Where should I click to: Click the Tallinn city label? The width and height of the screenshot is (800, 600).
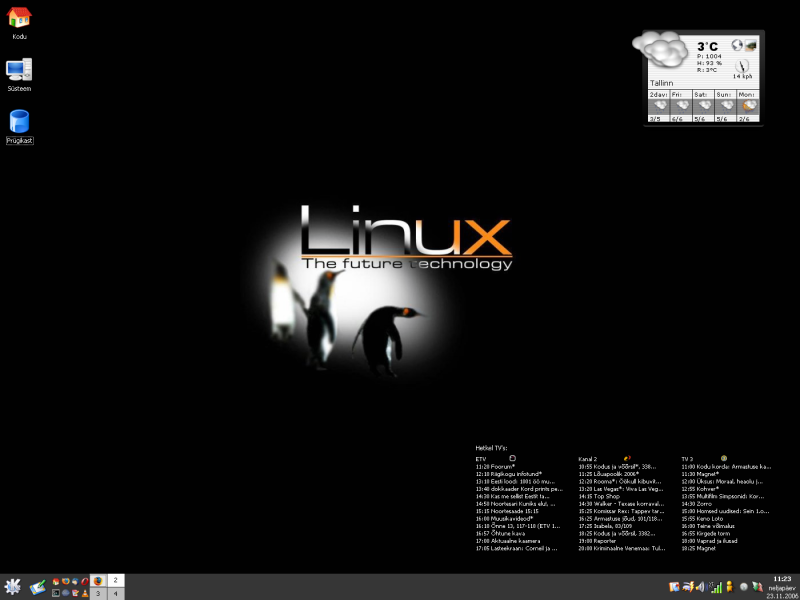(x=662, y=83)
